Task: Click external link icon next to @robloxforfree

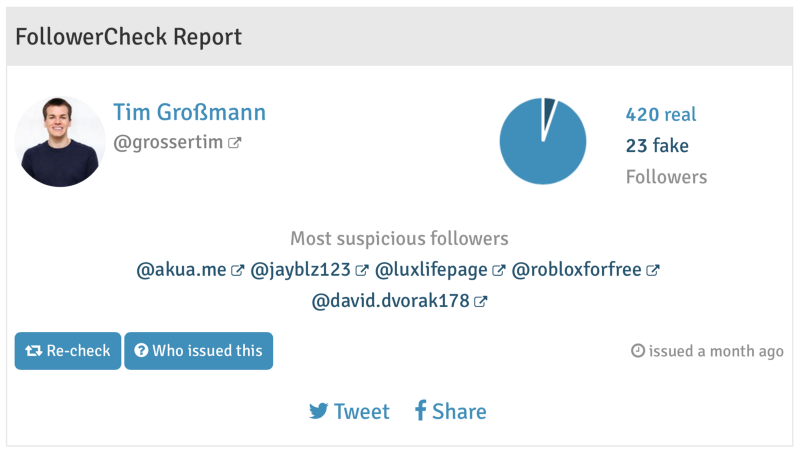Action: [653, 270]
